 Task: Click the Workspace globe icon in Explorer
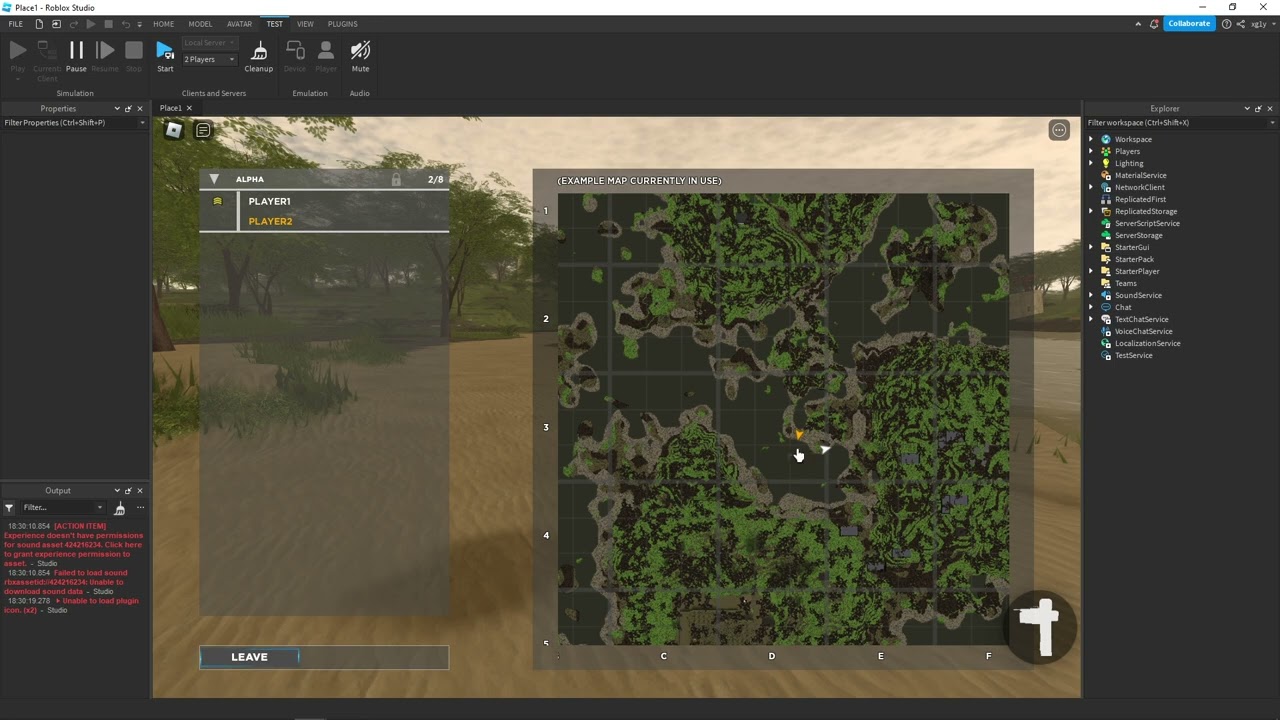[x=1104, y=139]
